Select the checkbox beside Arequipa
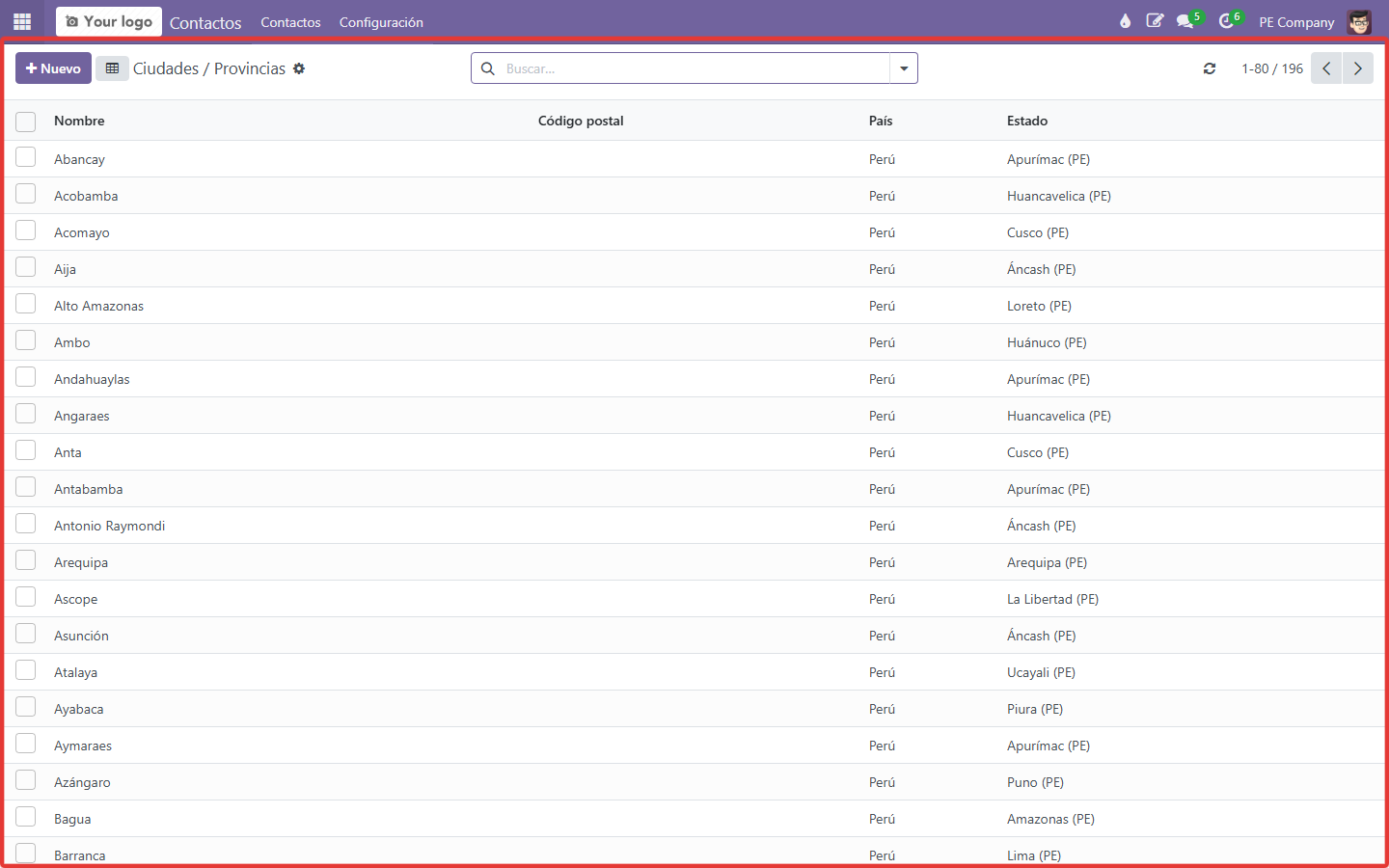This screenshot has height=868, width=1389. click(26, 560)
